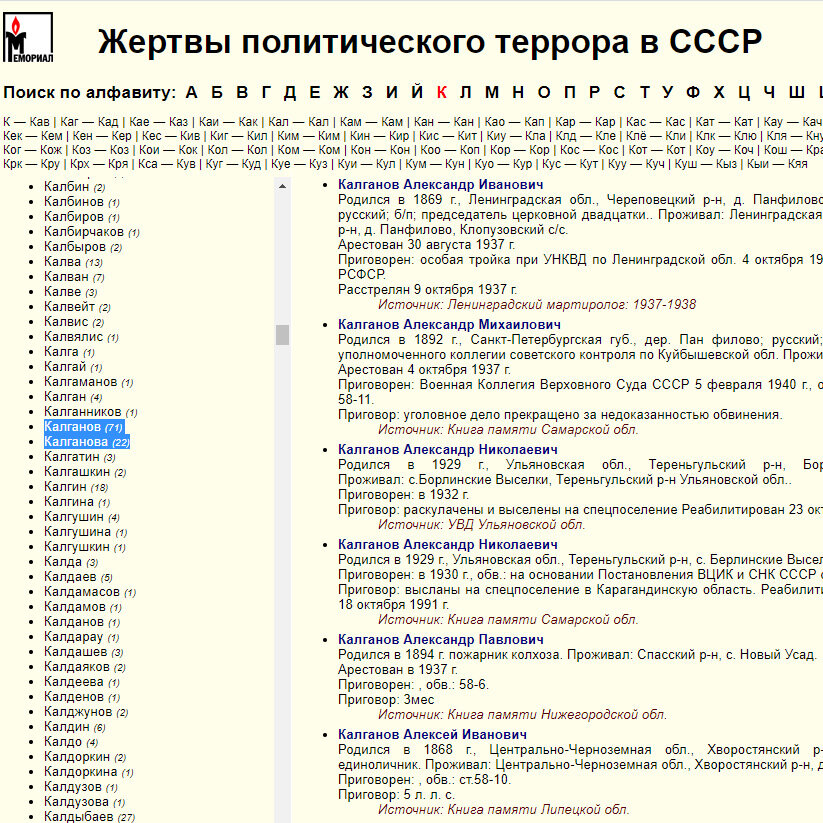
Task: Open surname Калдаяков in the list
Action: (77, 668)
